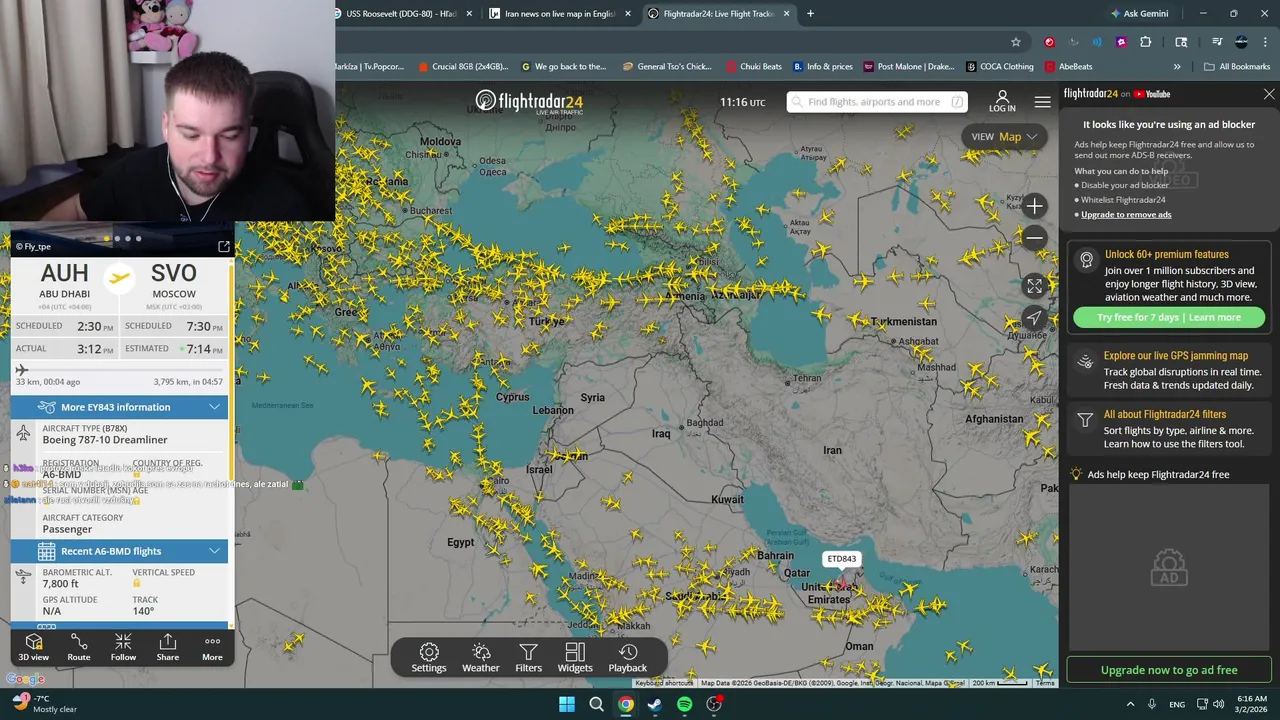
Task: Open Windows taskbar Search
Action: coord(596,704)
